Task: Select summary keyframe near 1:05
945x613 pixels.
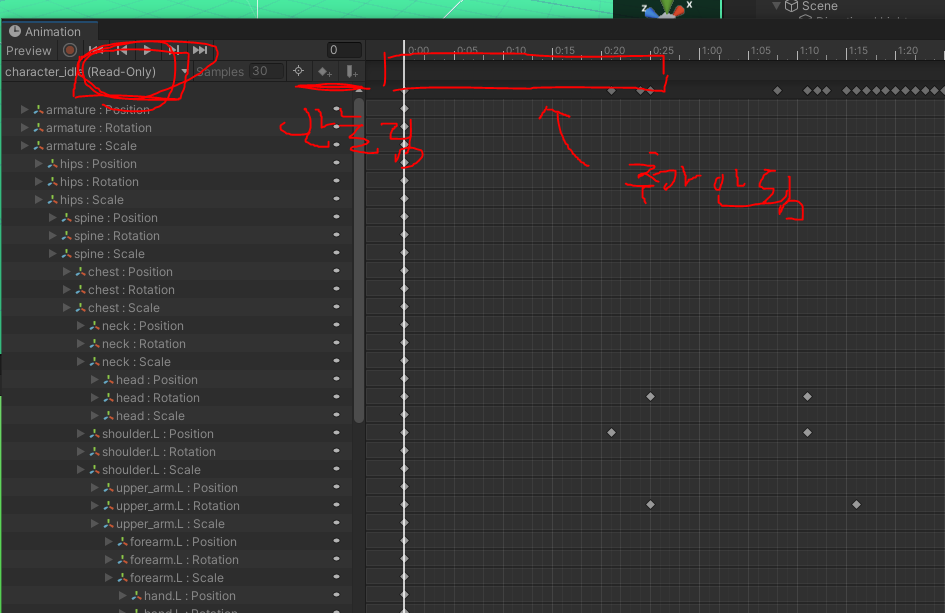Action: (777, 91)
